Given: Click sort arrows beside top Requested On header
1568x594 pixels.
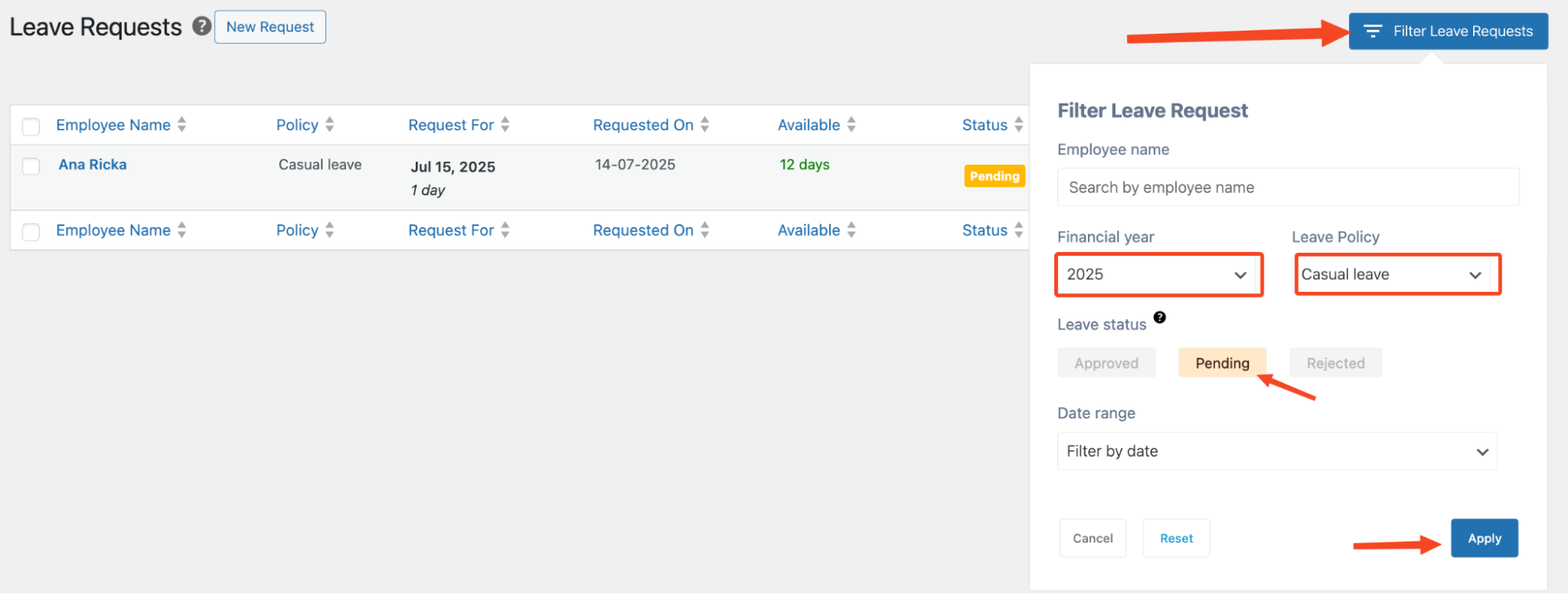Looking at the screenshot, I should (x=705, y=125).
